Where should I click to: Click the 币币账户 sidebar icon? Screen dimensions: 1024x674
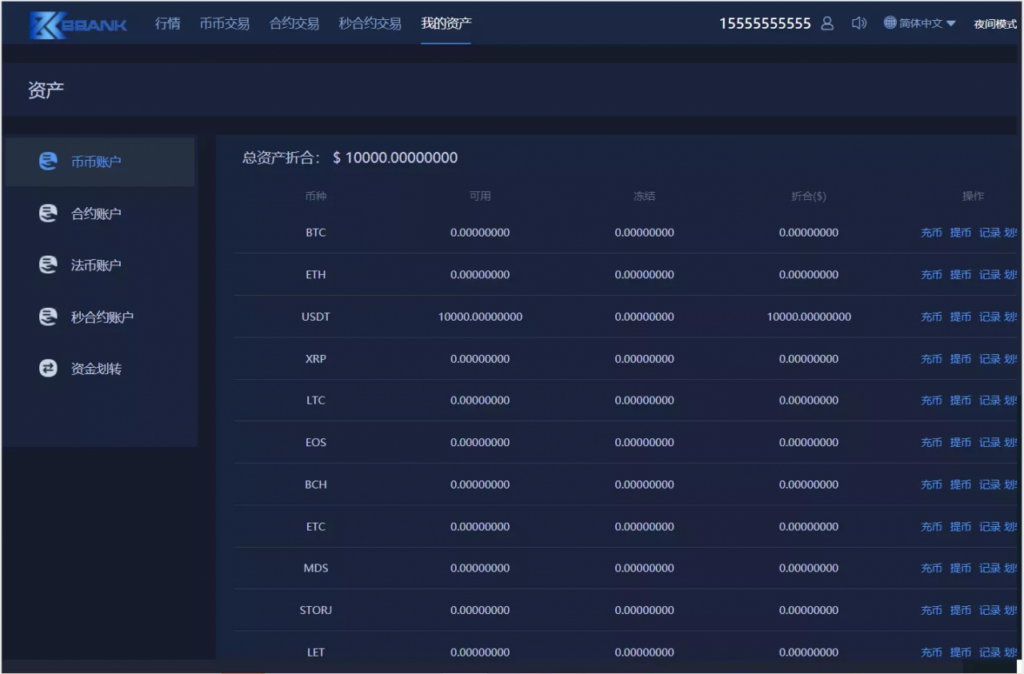pyautogui.click(x=48, y=161)
